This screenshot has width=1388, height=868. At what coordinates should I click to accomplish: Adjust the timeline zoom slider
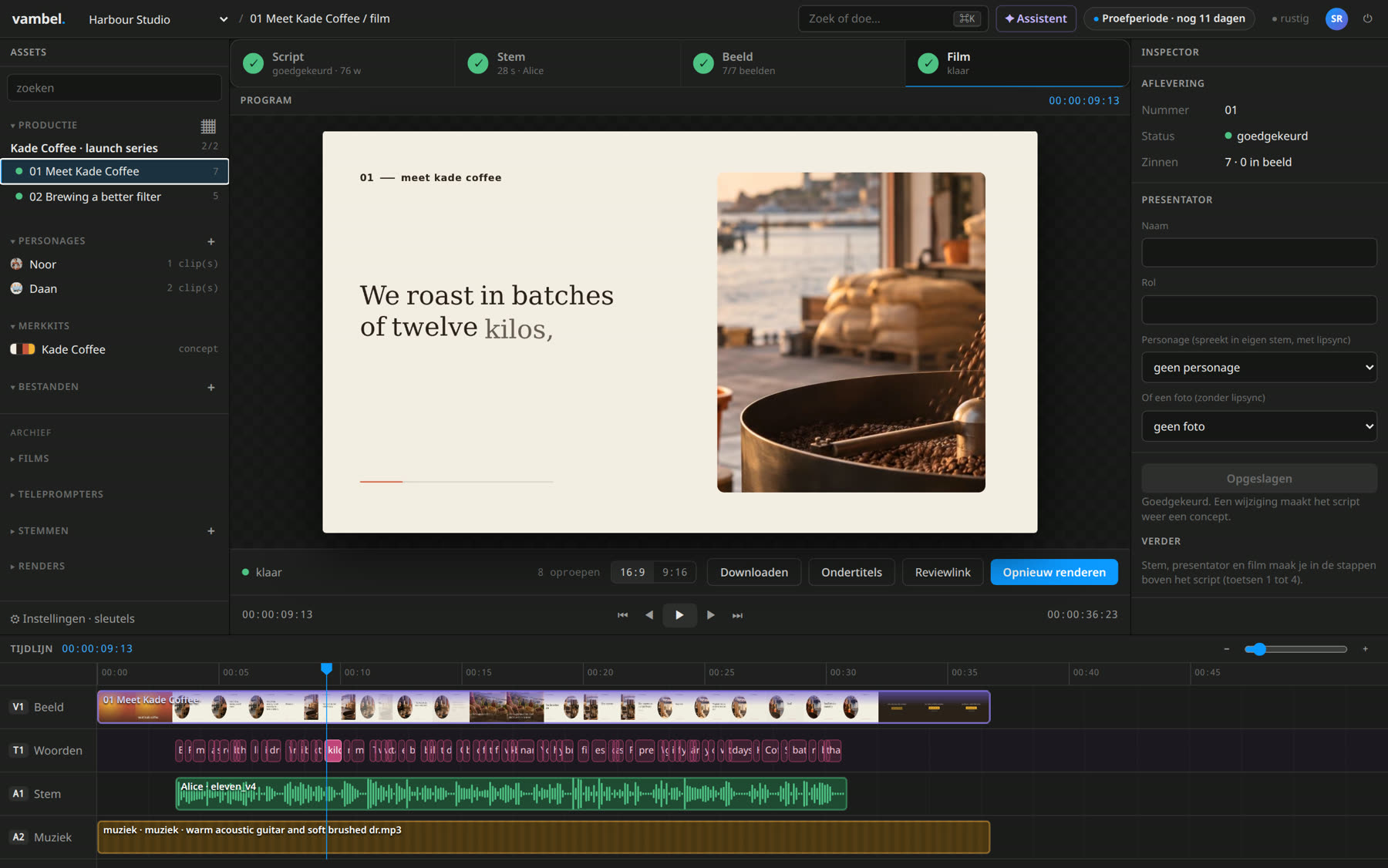coord(1295,649)
